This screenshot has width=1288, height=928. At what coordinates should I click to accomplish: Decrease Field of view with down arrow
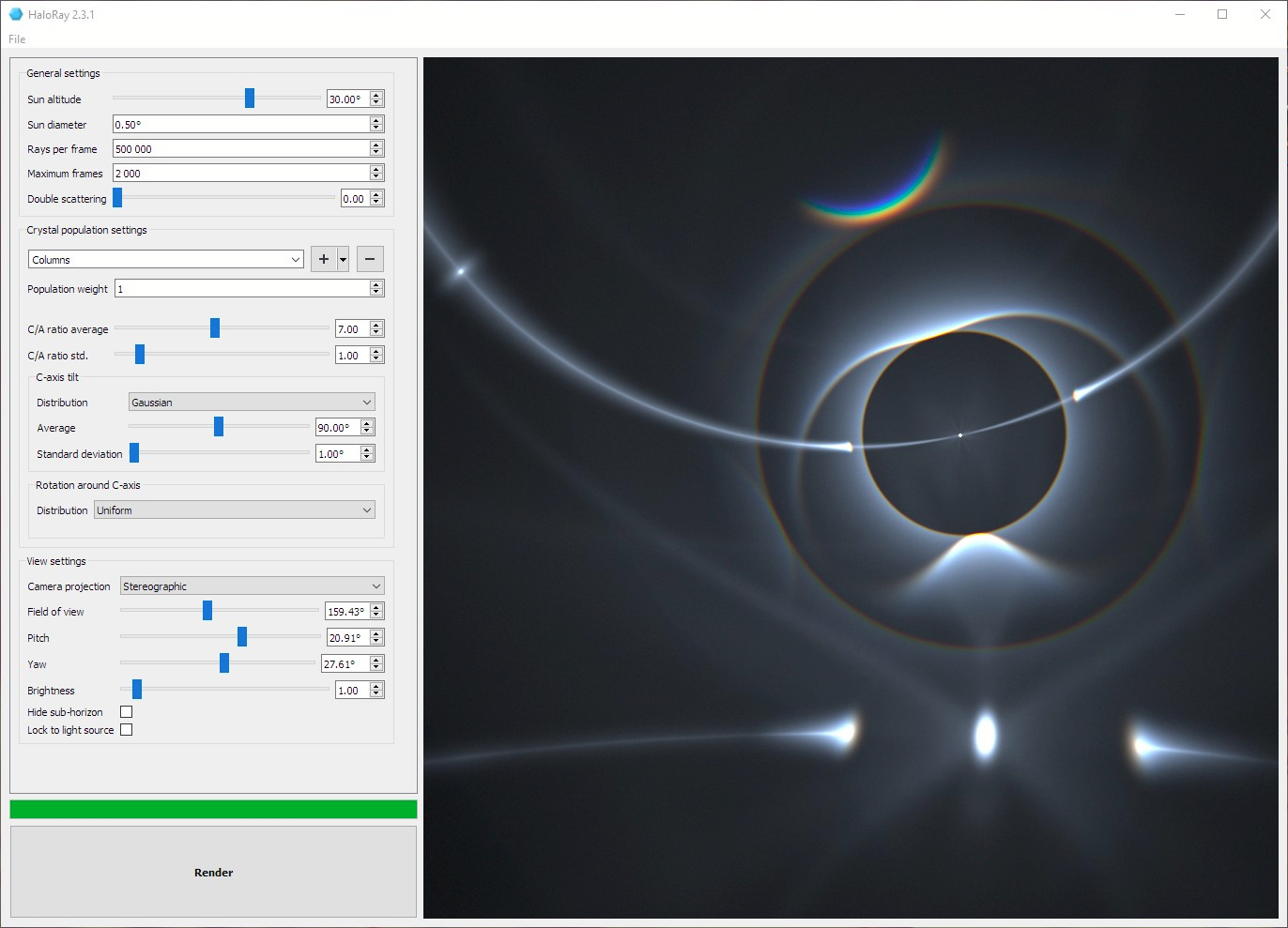376,615
